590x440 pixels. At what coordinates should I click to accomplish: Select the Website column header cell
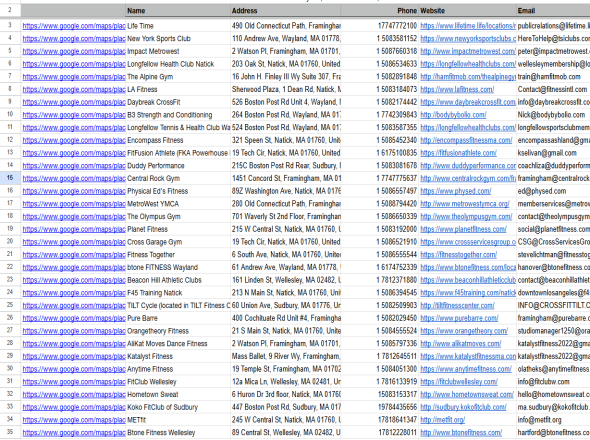467,11
